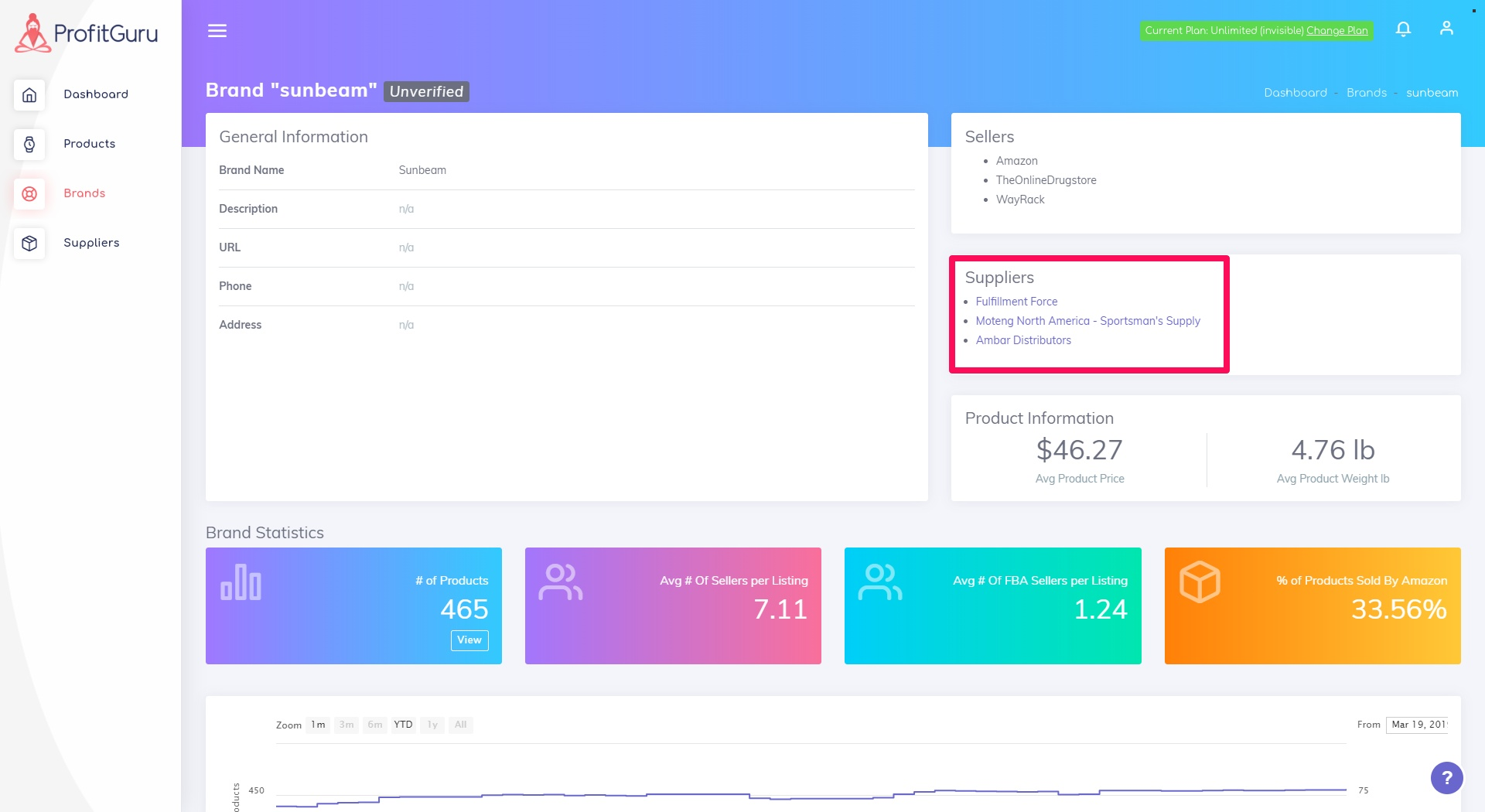Click the sunbeam breadcrumb text
This screenshot has width=1485, height=812.
(x=1432, y=93)
